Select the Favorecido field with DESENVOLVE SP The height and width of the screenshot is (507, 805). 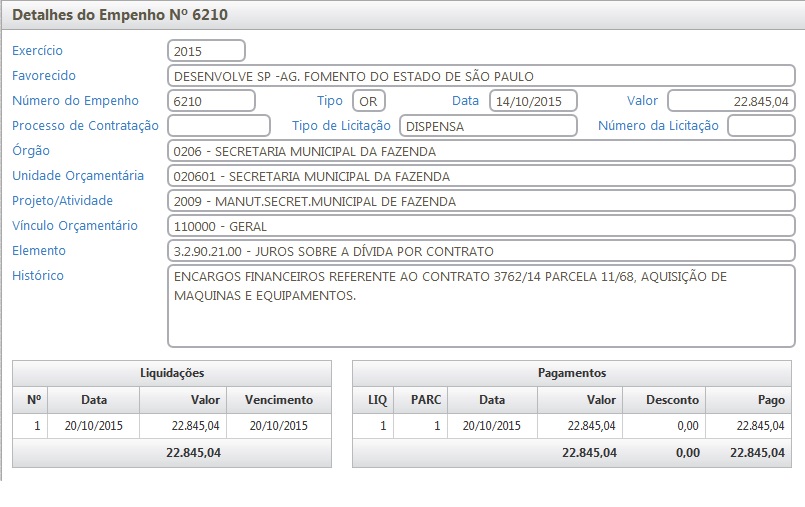pyautogui.click(x=481, y=76)
